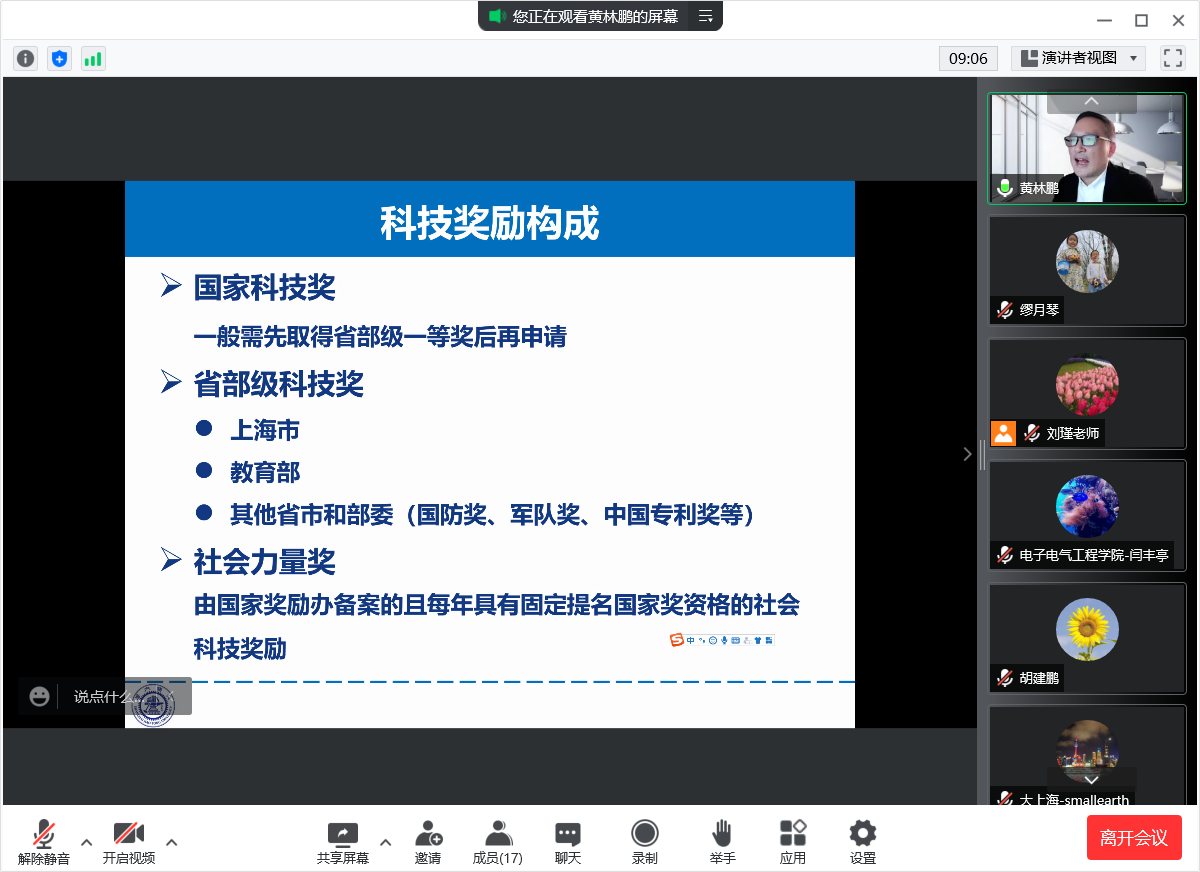The height and width of the screenshot is (872, 1200).
Task: Click 共享屏幕 to share screen
Action: pyautogui.click(x=343, y=842)
